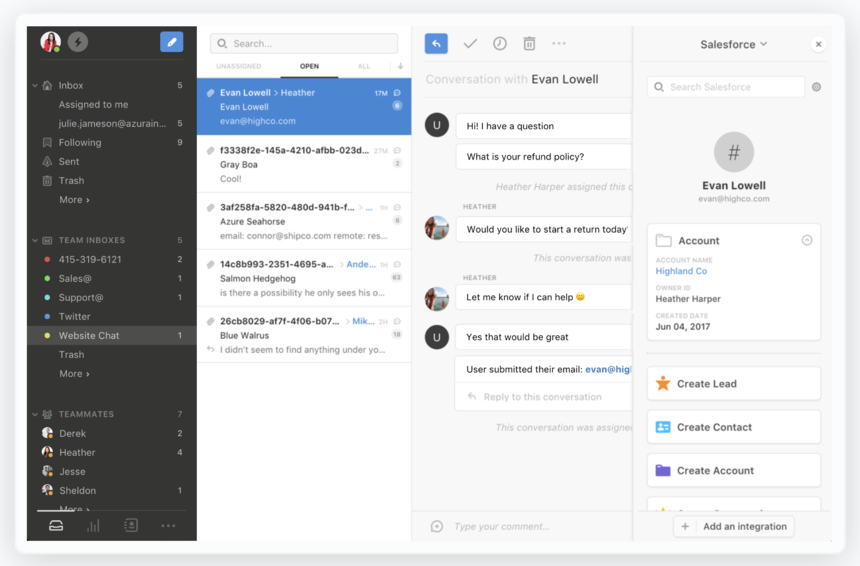Select teammate Derek

point(112,433)
